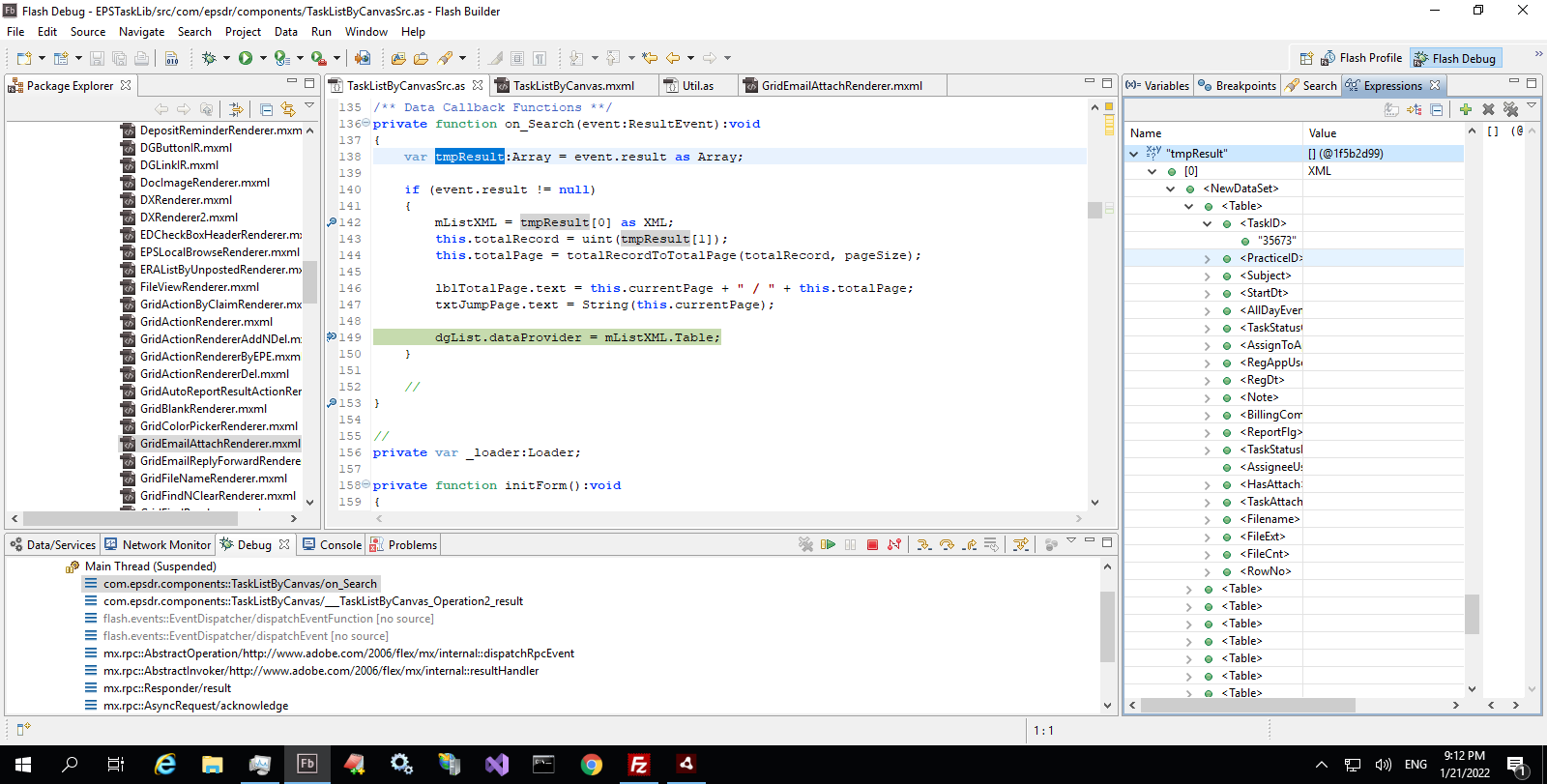Click the green Run button in toolbar

(246, 58)
